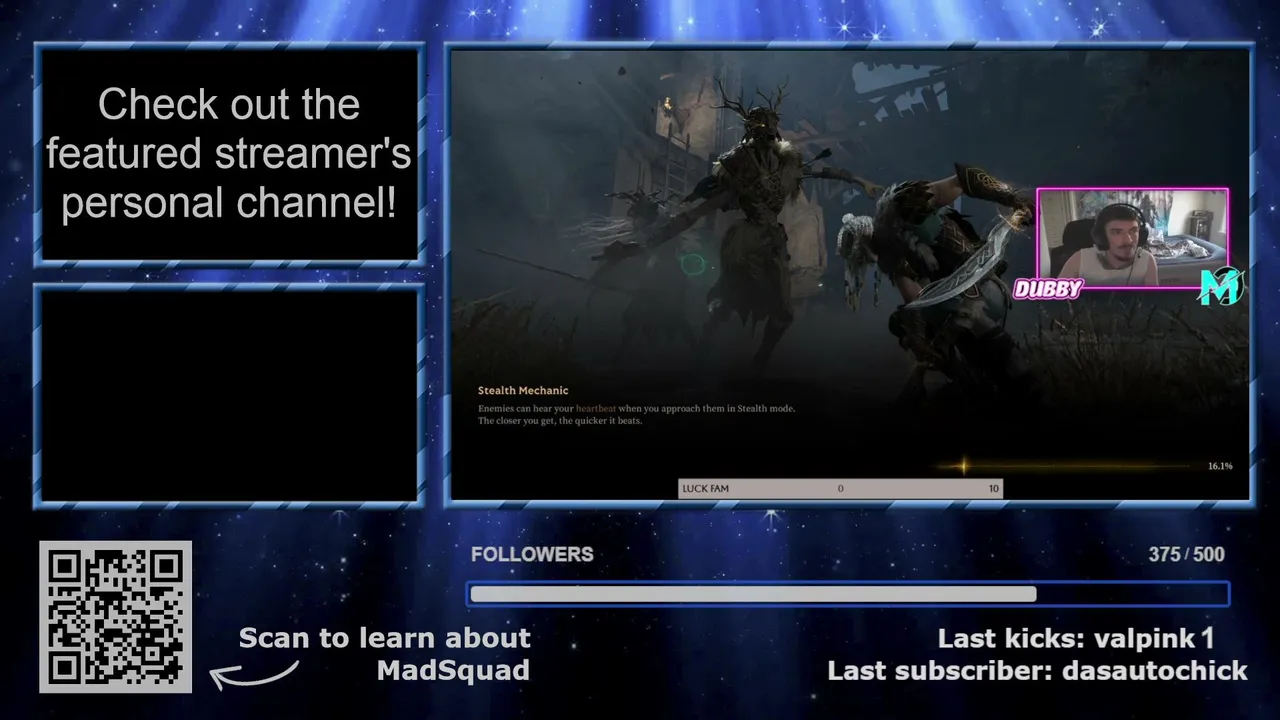Click the LUCK FAM goal bar

(840, 488)
